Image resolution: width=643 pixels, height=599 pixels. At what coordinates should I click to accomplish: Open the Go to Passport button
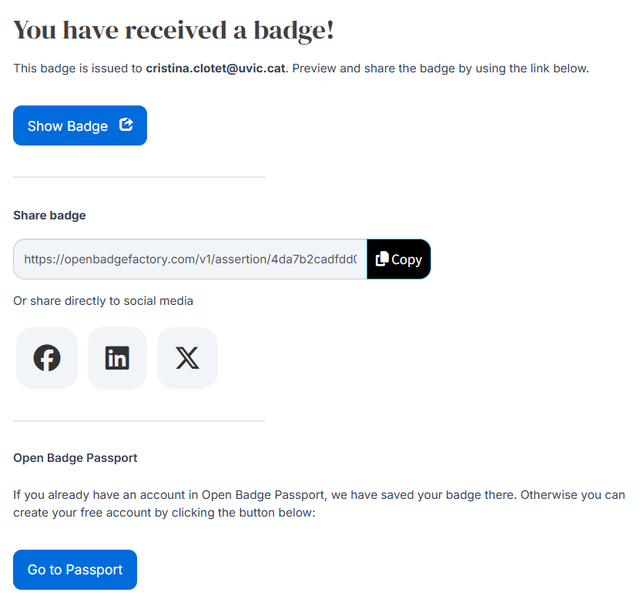pyautogui.click(x=75, y=569)
